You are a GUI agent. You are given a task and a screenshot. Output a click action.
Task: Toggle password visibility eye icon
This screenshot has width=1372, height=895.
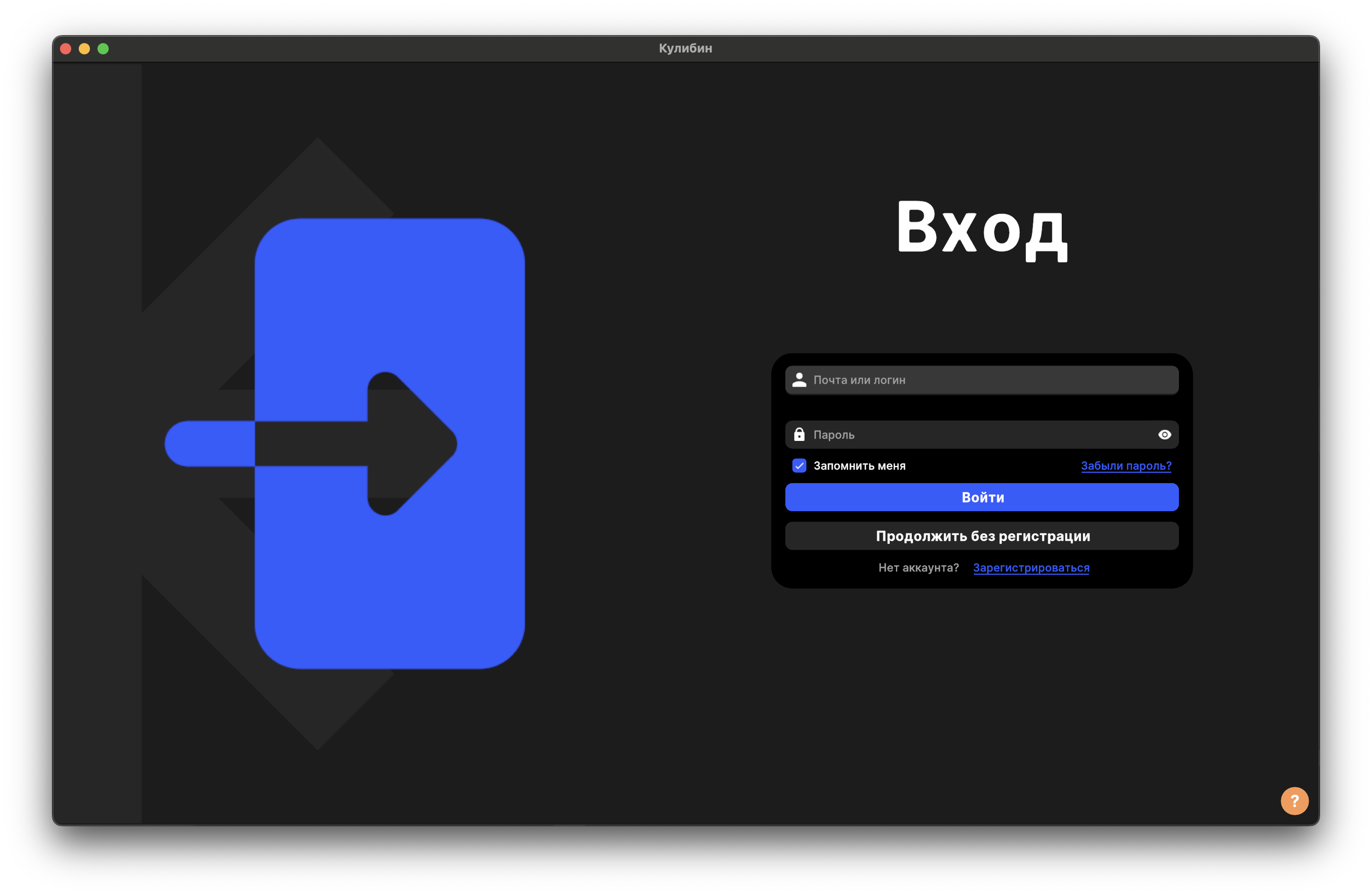(1164, 434)
